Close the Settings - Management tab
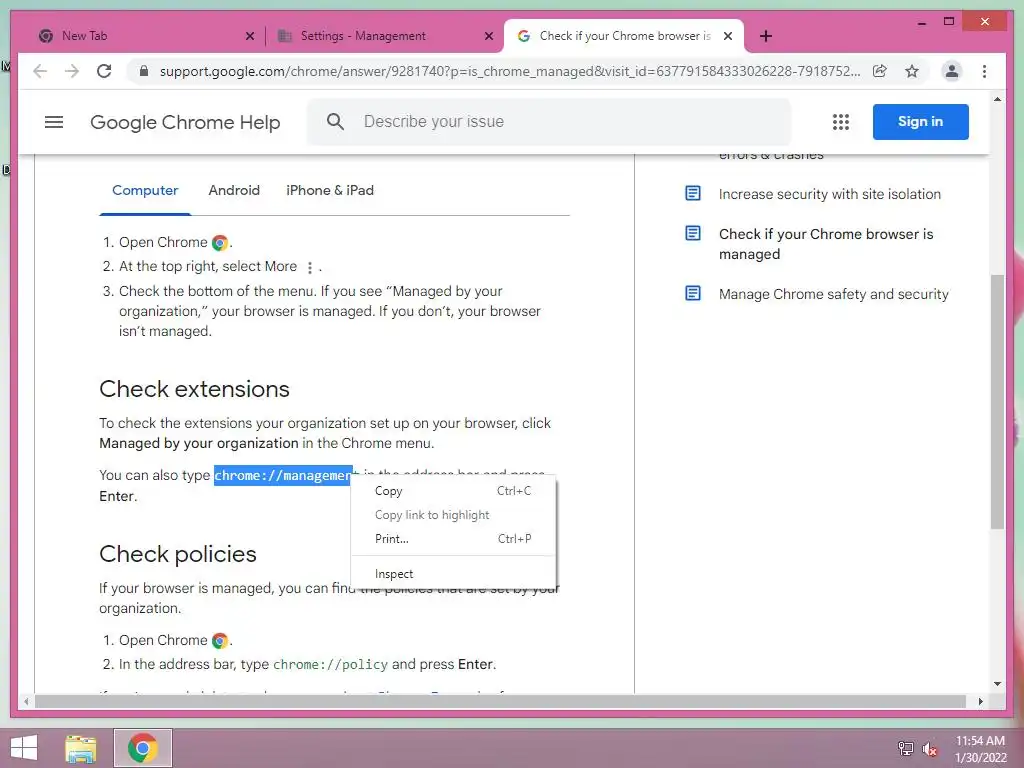The width and height of the screenshot is (1024, 768). (x=488, y=36)
